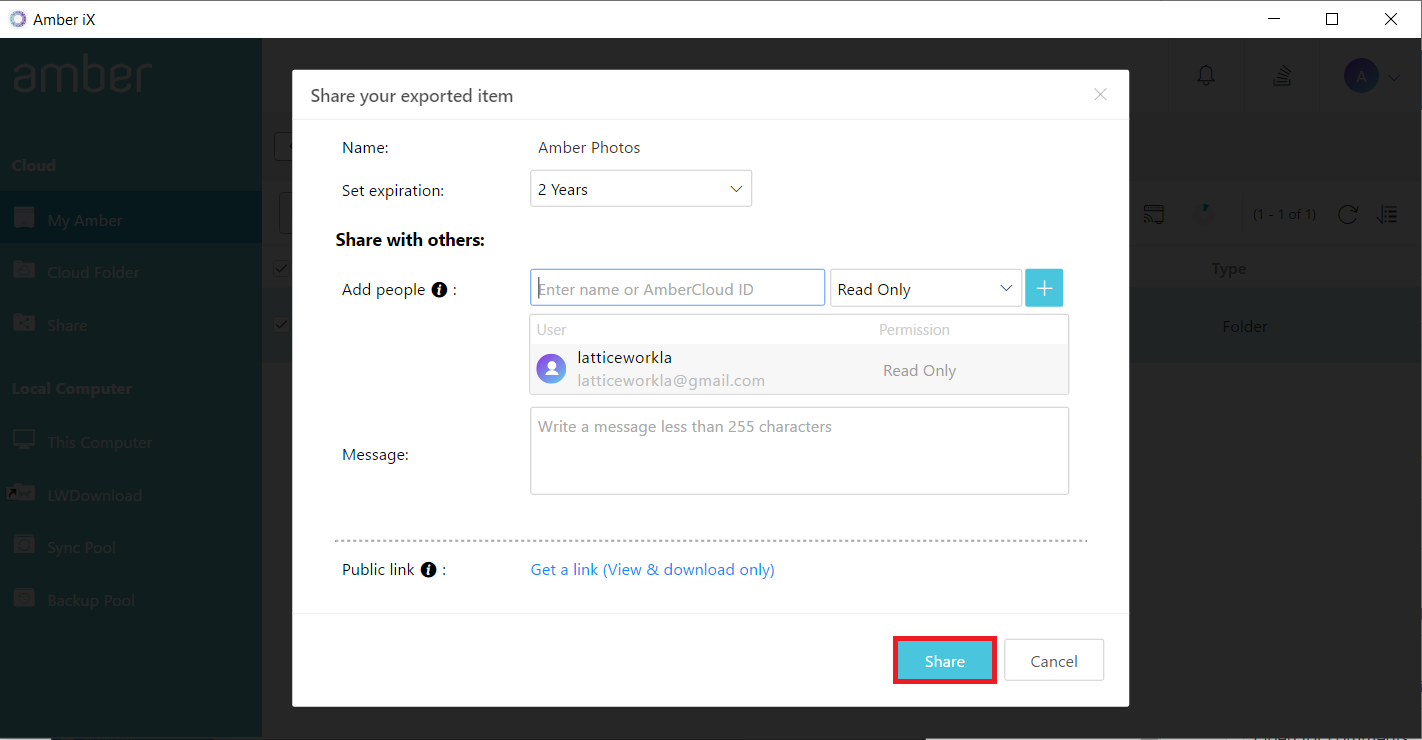Screen dimensions: 1422x740
Task: Open the user account avatar menu
Action: [x=1361, y=76]
